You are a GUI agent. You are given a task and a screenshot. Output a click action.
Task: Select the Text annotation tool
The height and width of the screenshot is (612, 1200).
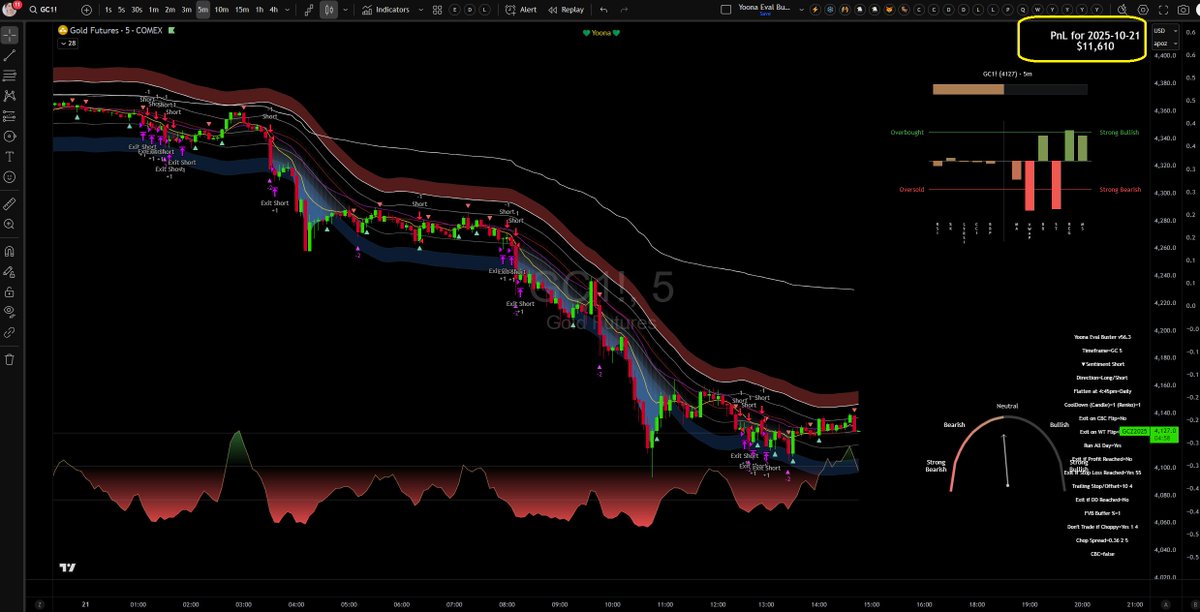10,158
